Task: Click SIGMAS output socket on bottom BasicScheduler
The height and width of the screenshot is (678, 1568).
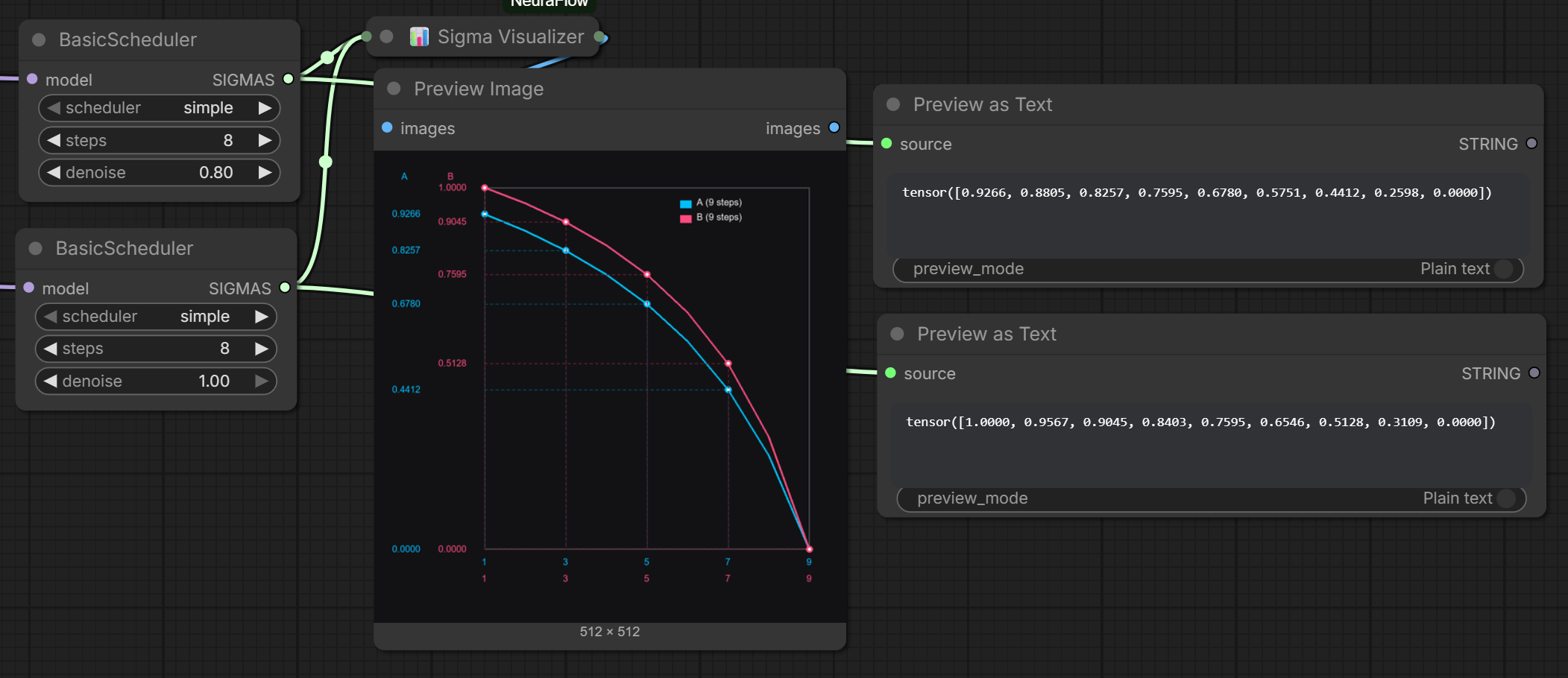Action: point(285,287)
